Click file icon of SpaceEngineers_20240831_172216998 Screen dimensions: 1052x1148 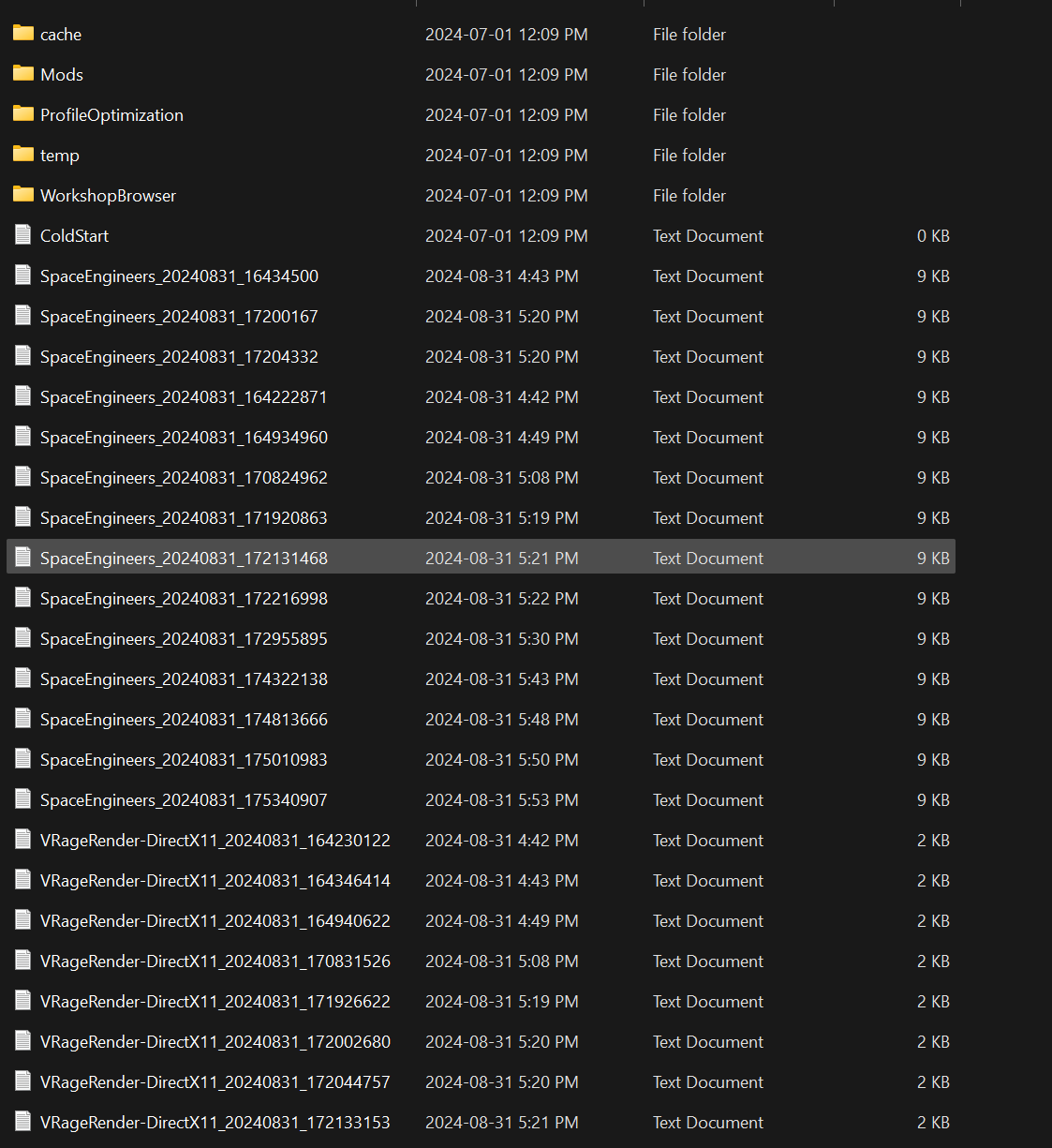tap(23, 597)
